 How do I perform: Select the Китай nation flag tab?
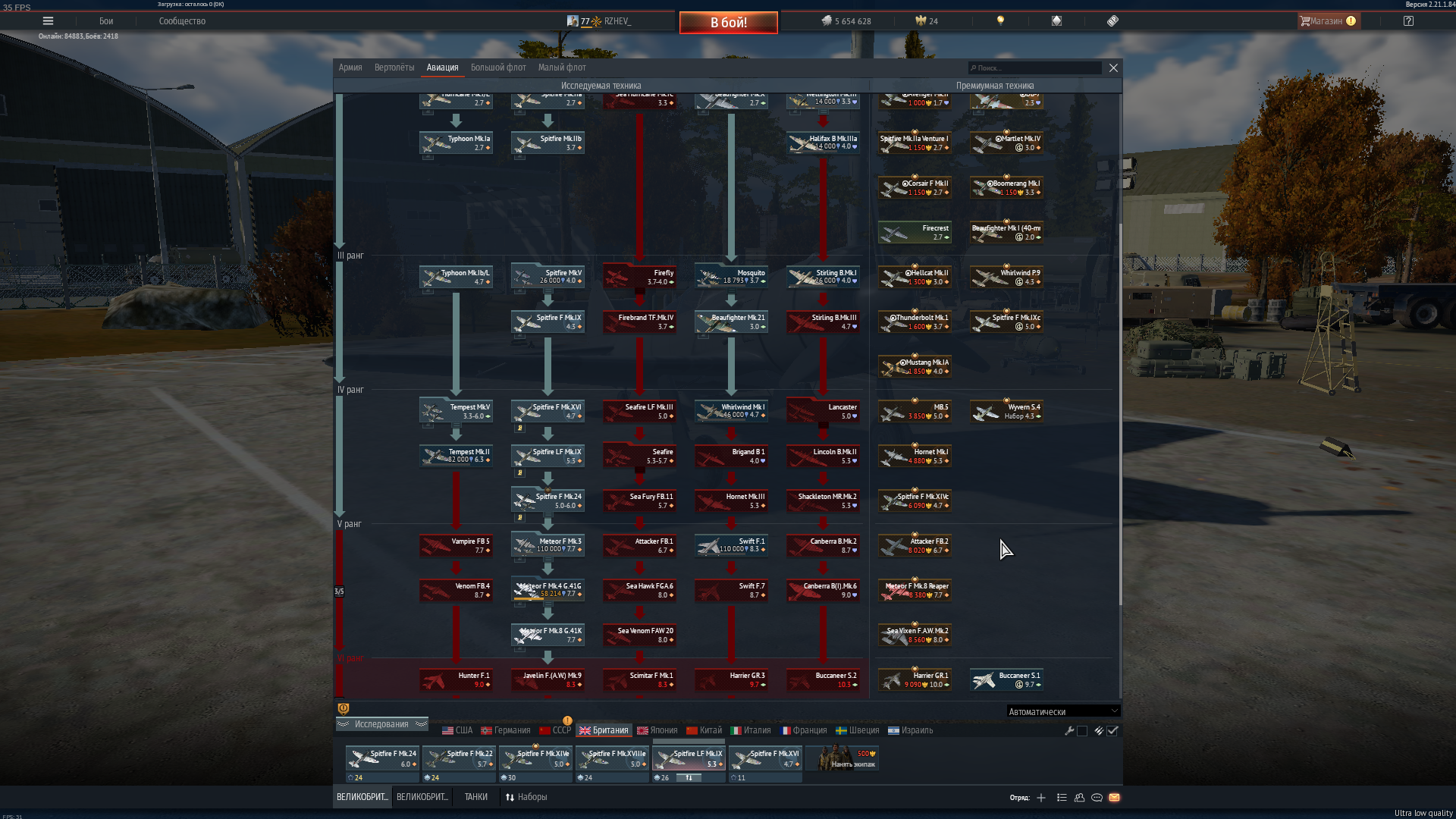[704, 730]
